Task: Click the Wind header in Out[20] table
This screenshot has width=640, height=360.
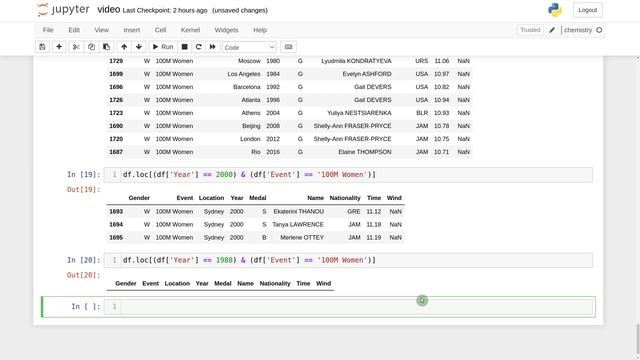Action: coord(324,283)
